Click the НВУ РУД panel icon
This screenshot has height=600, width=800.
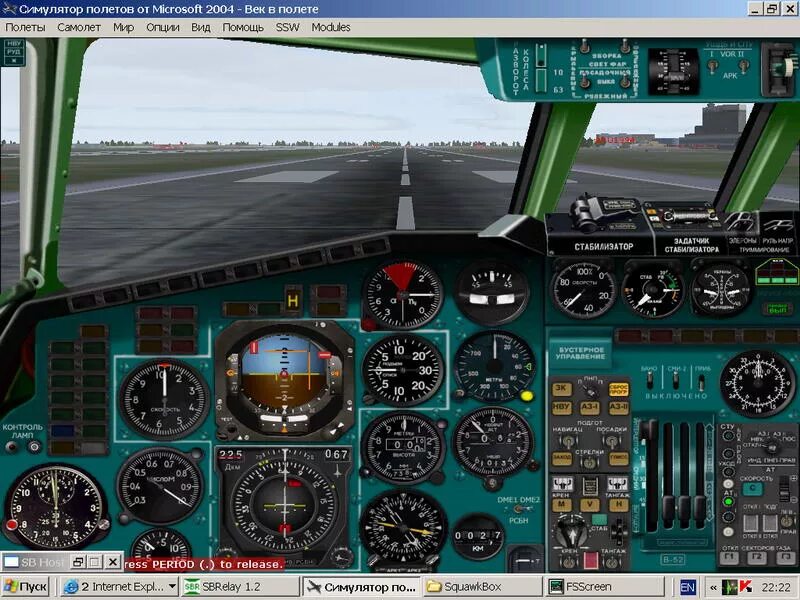pos(14,52)
